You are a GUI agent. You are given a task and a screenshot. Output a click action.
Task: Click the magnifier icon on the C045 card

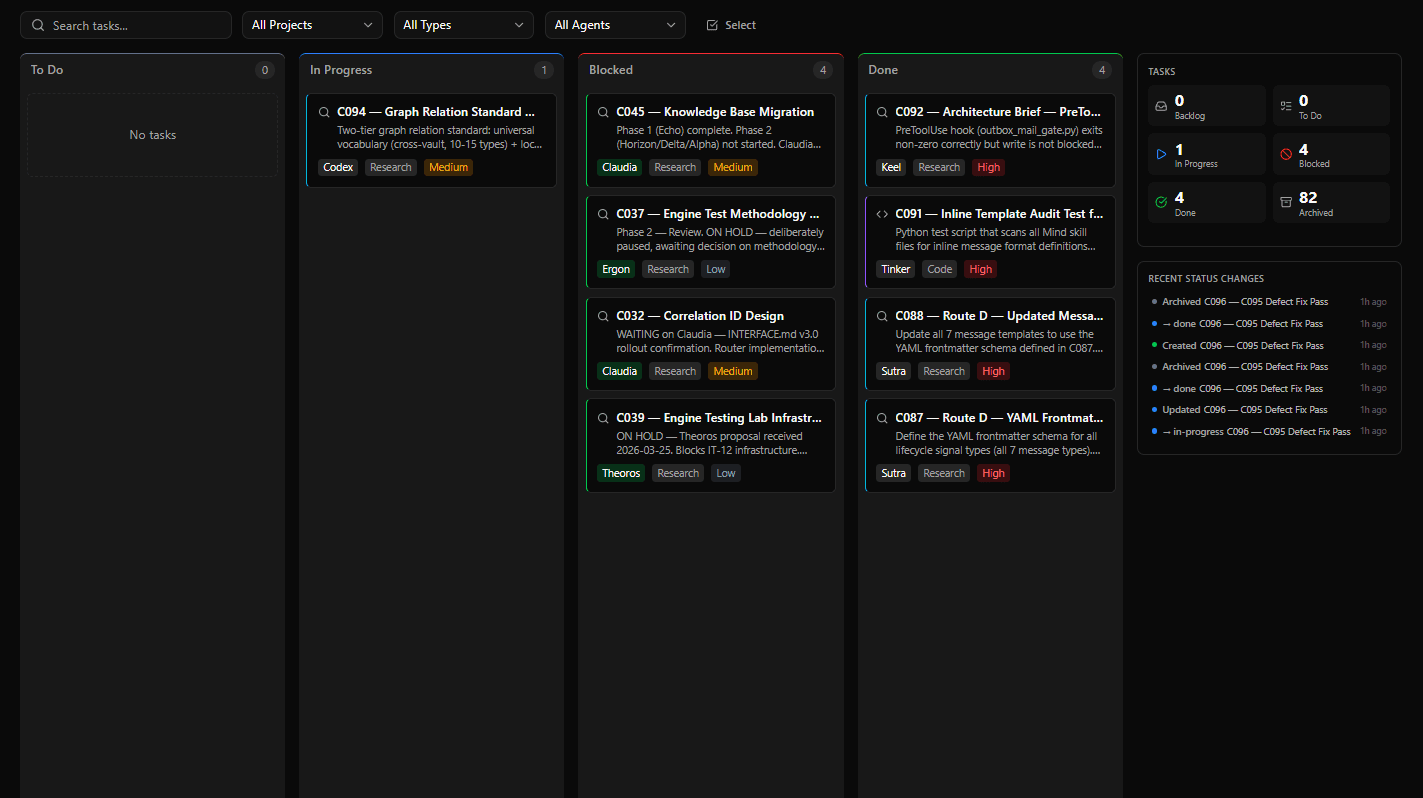click(x=602, y=112)
